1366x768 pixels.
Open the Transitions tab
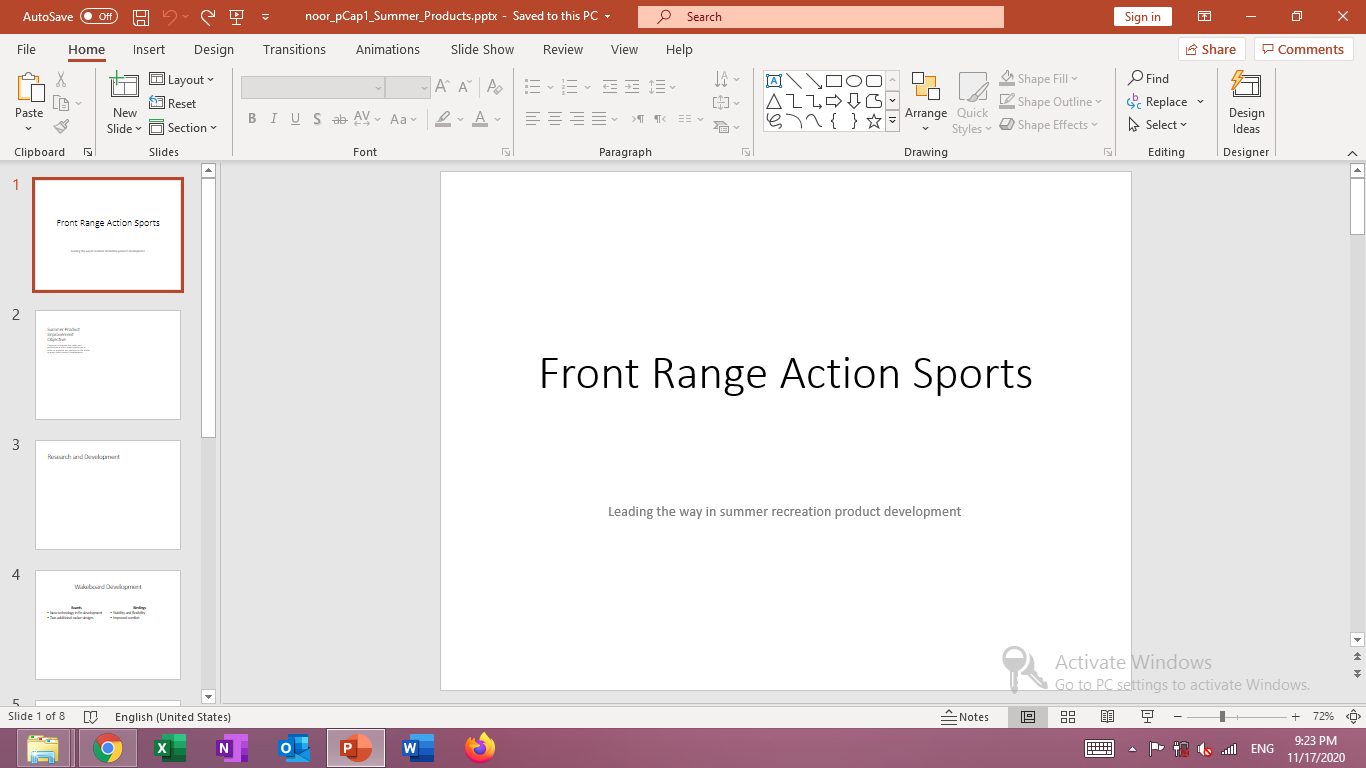coord(294,50)
